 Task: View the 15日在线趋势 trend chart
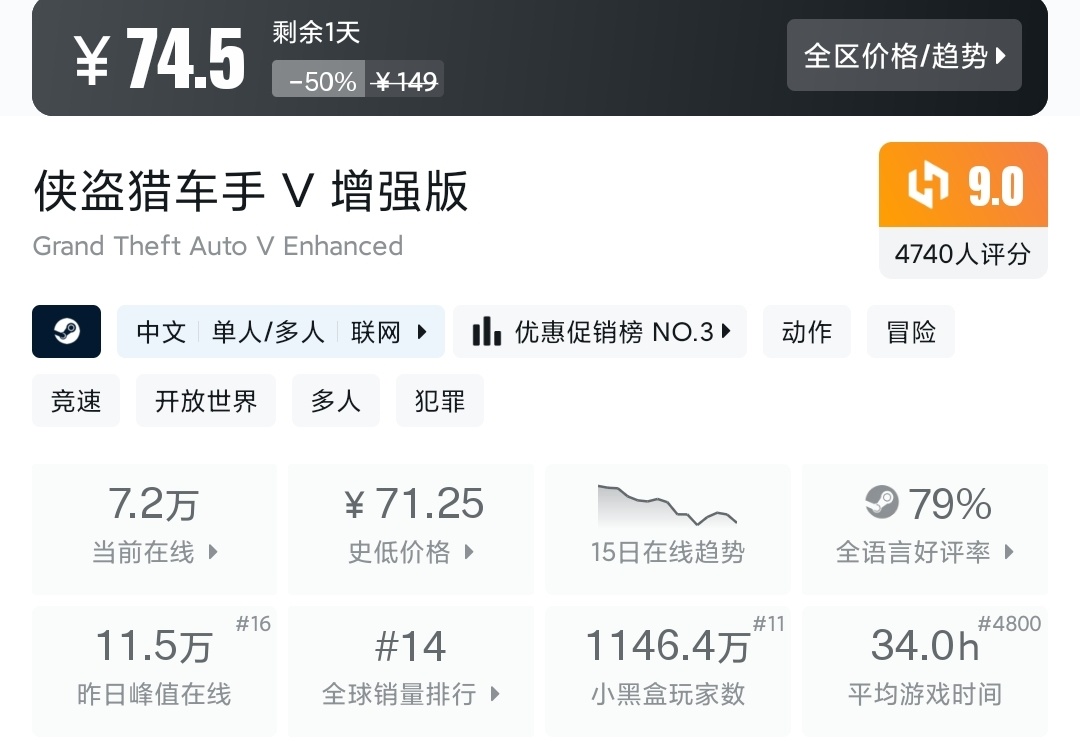[x=667, y=529]
